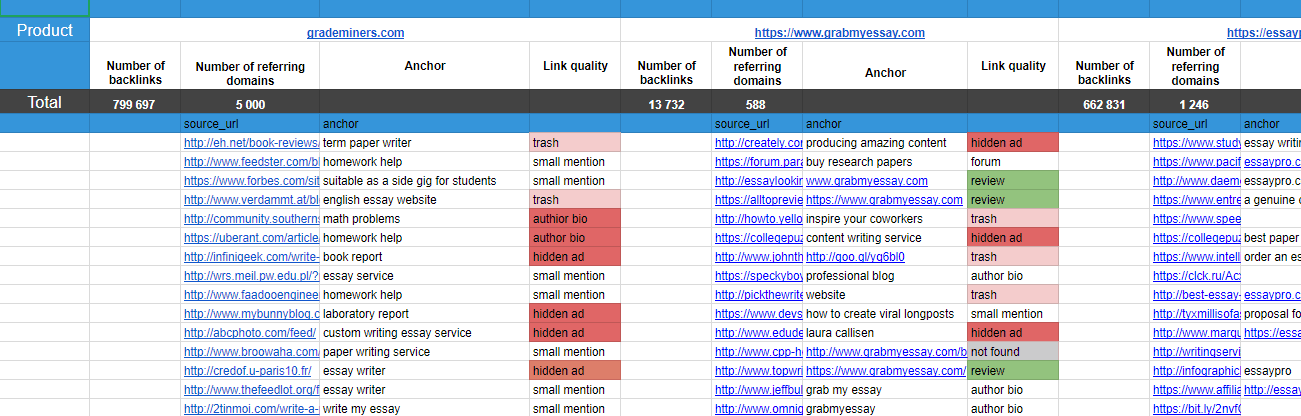
Task: Select the 799 697 backlinks total
Action: [135, 103]
